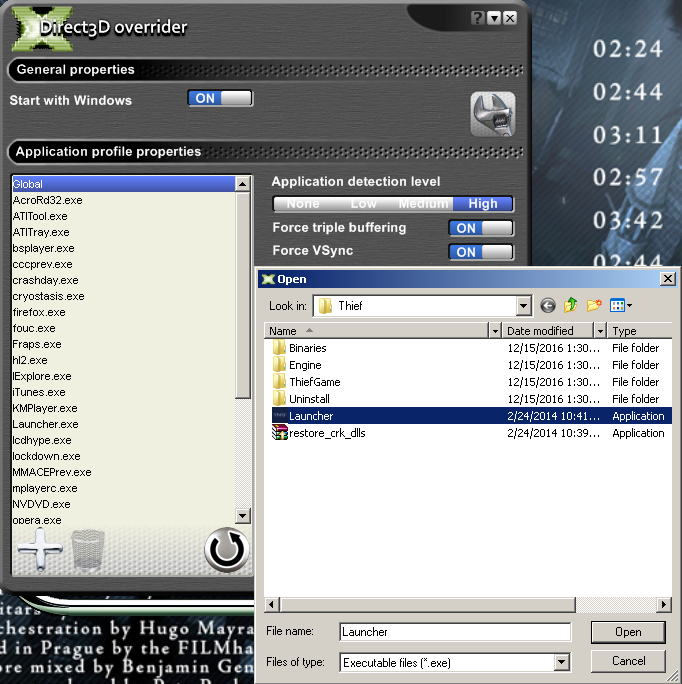Screen dimensions: 682x684
Task: Close the Open dialog
Action: point(668,279)
